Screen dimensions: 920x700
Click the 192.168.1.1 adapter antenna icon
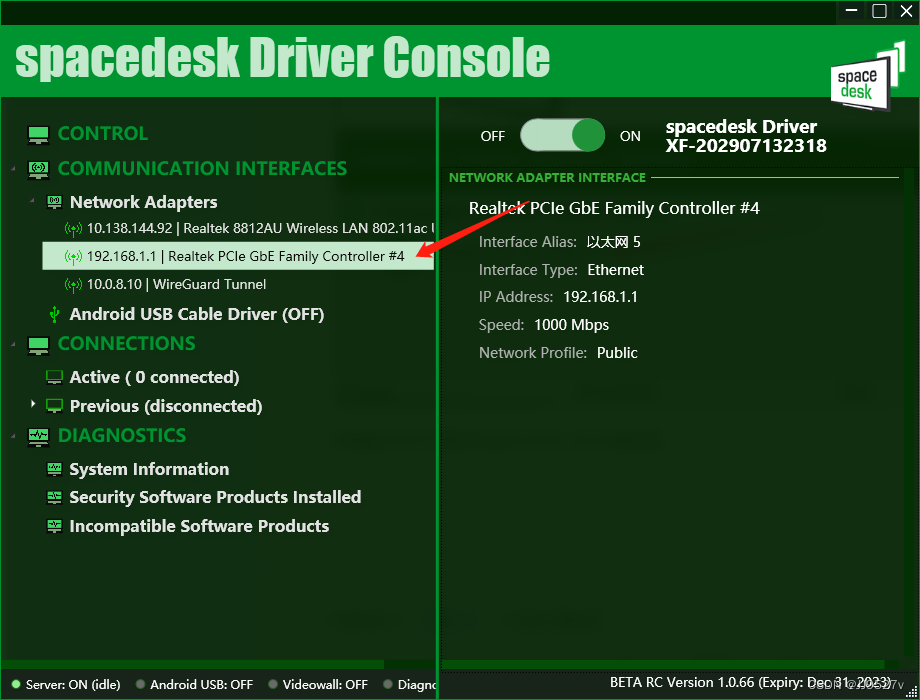point(73,256)
